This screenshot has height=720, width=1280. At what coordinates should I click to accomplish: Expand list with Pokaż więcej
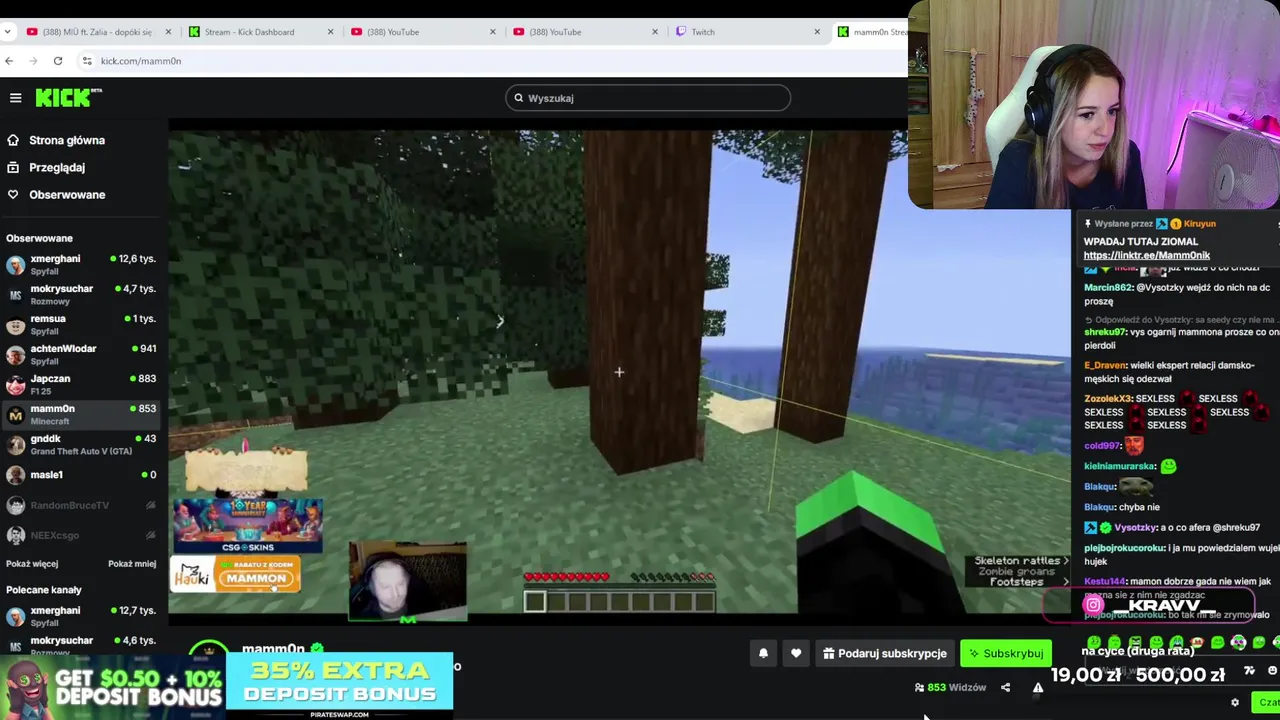pyautogui.click(x=32, y=563)
